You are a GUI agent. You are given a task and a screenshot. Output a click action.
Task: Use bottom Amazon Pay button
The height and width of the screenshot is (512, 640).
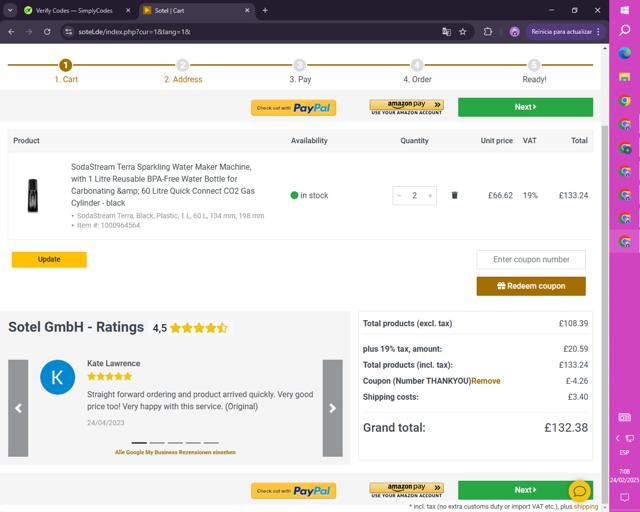[407, 490]
